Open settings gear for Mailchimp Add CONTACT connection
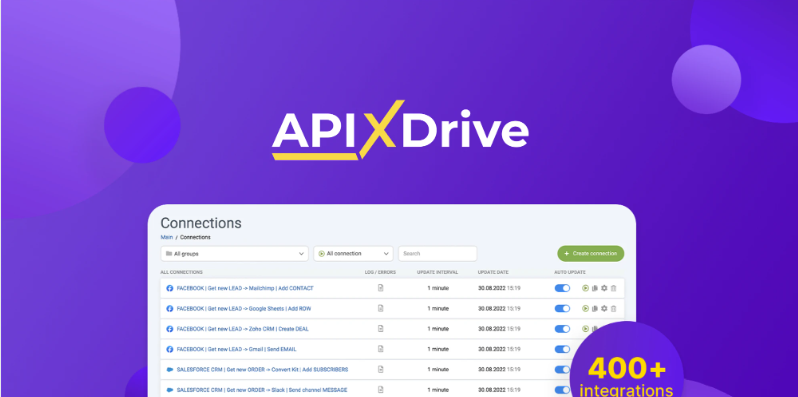The height and width of the screenshot is (397, 798). [604, 288]
